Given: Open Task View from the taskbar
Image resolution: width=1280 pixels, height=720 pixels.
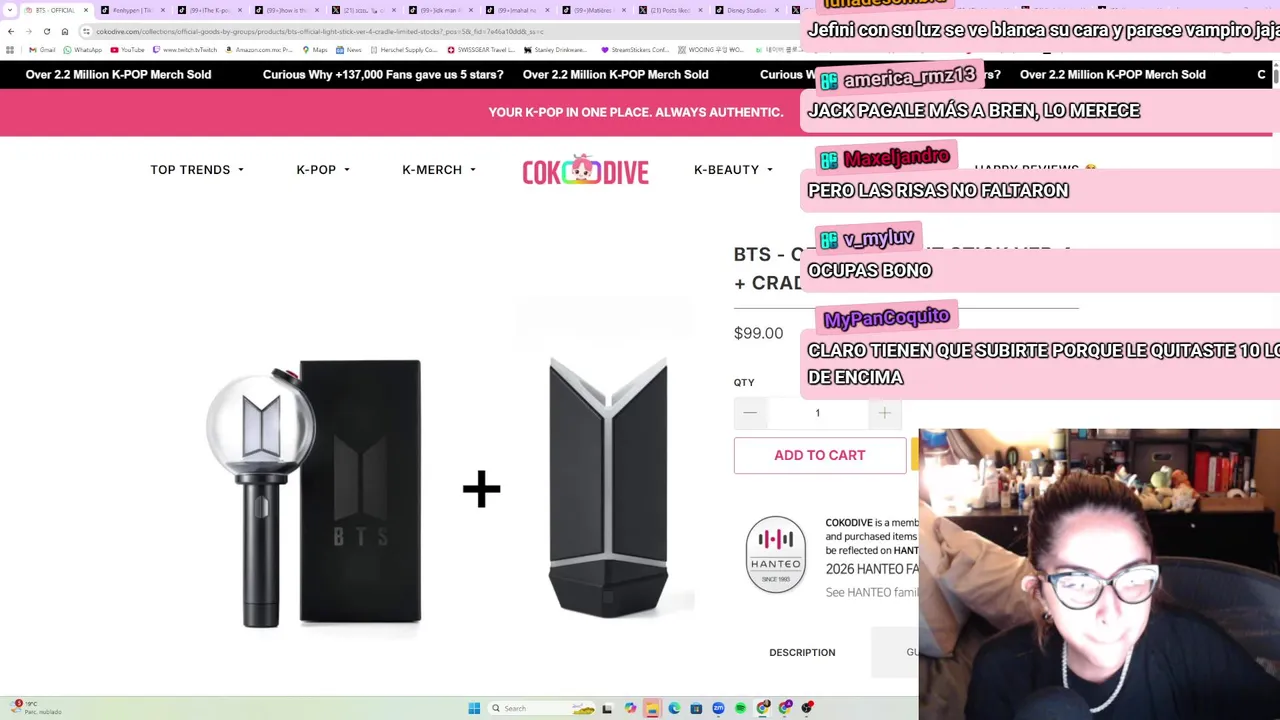Looking at the screenshot, I should (x=607, y=708).
